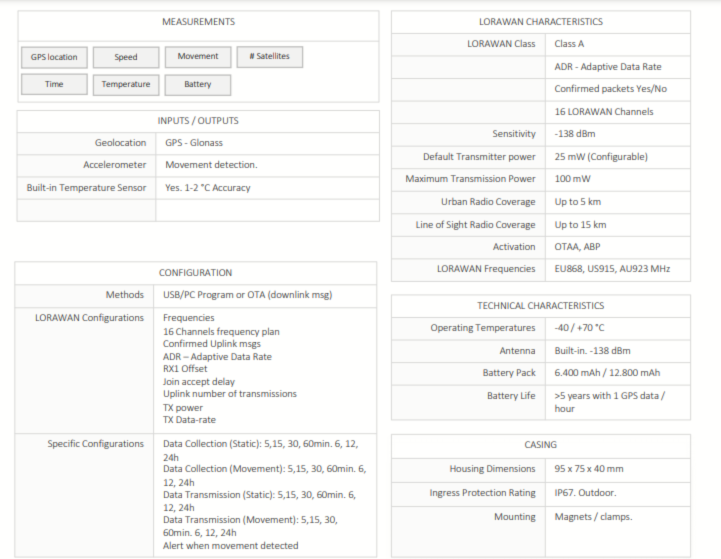Click 'Built-in. -138 dBm' antenna value
Screen dimensions: 721x559
(x=593, y=351)
